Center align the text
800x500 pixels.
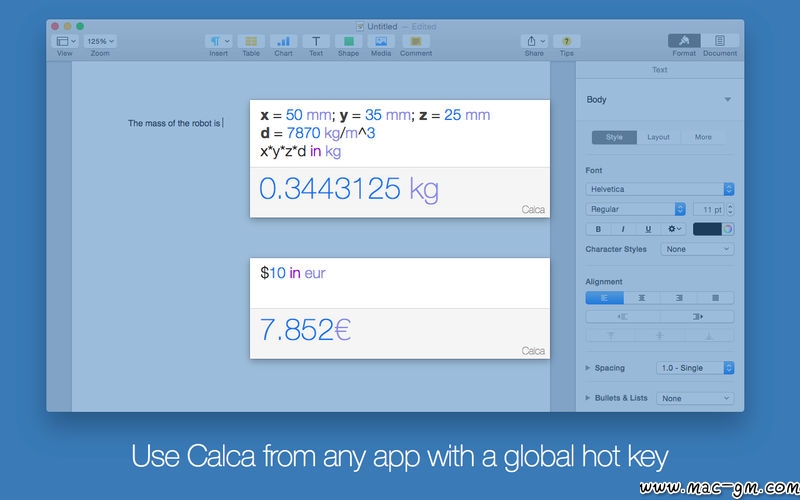pos(642,298)
